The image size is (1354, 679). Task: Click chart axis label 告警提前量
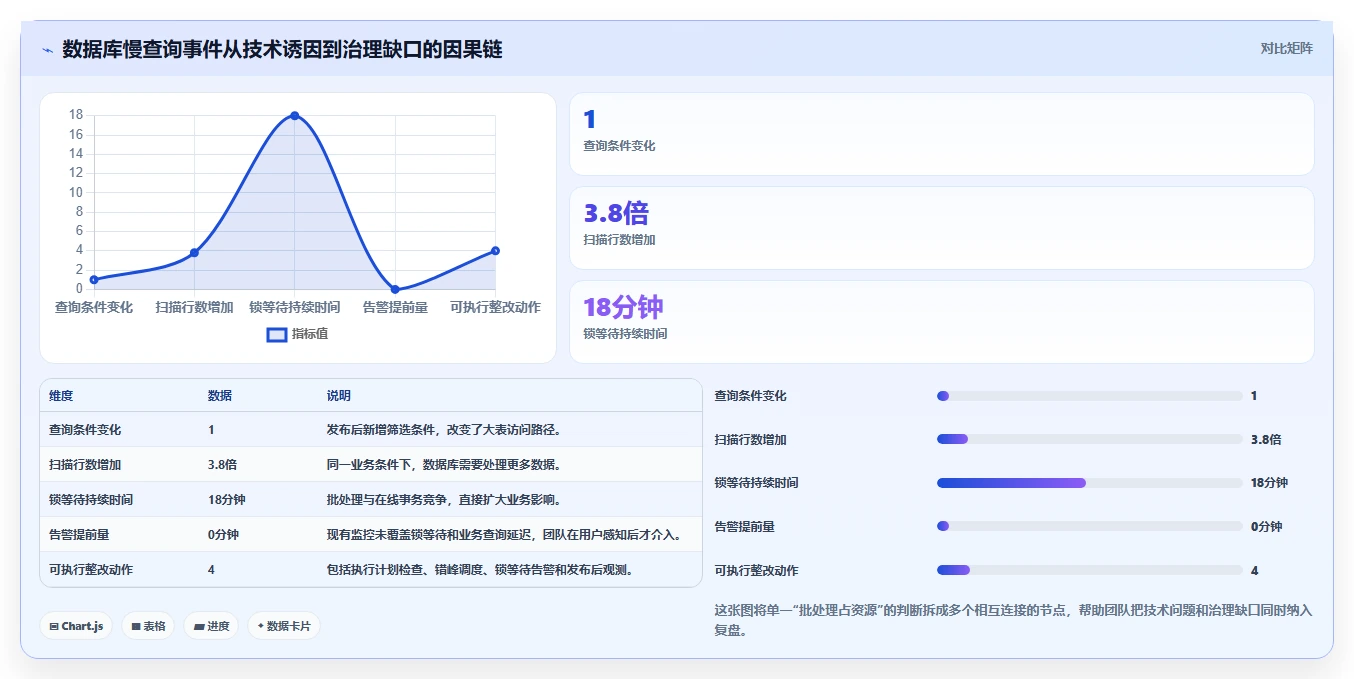395,308
